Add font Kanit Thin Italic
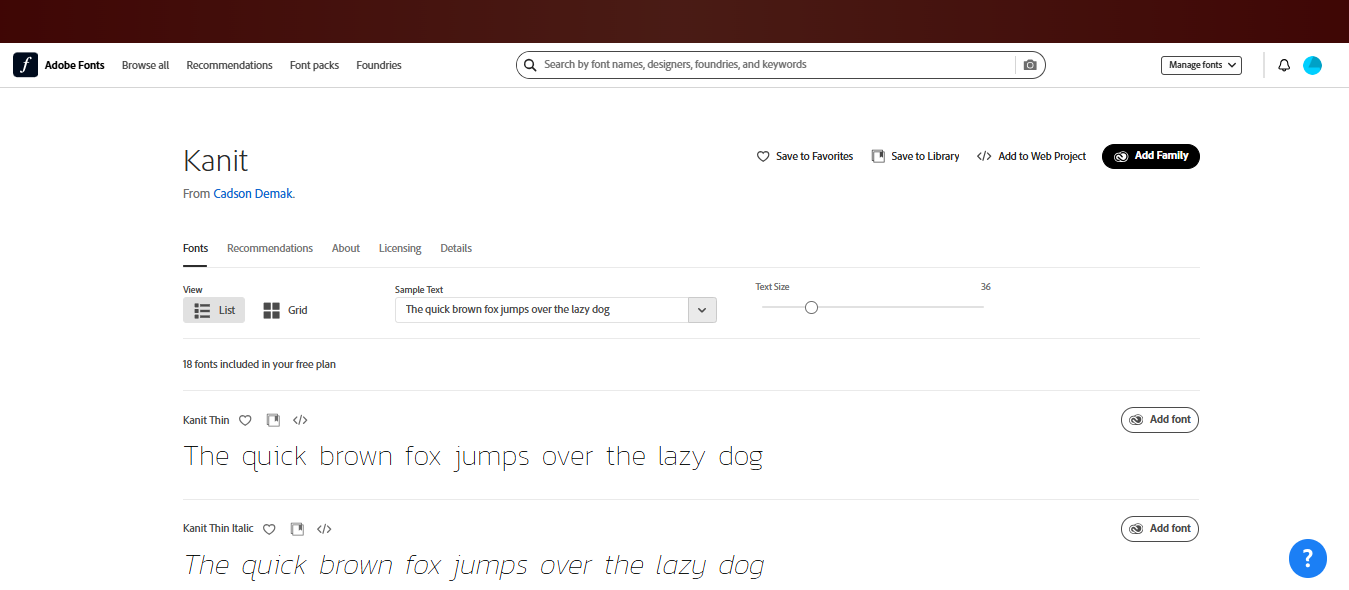This screenshot has width=1349, height=590. pyautogui.click(x=1160, y=528)
